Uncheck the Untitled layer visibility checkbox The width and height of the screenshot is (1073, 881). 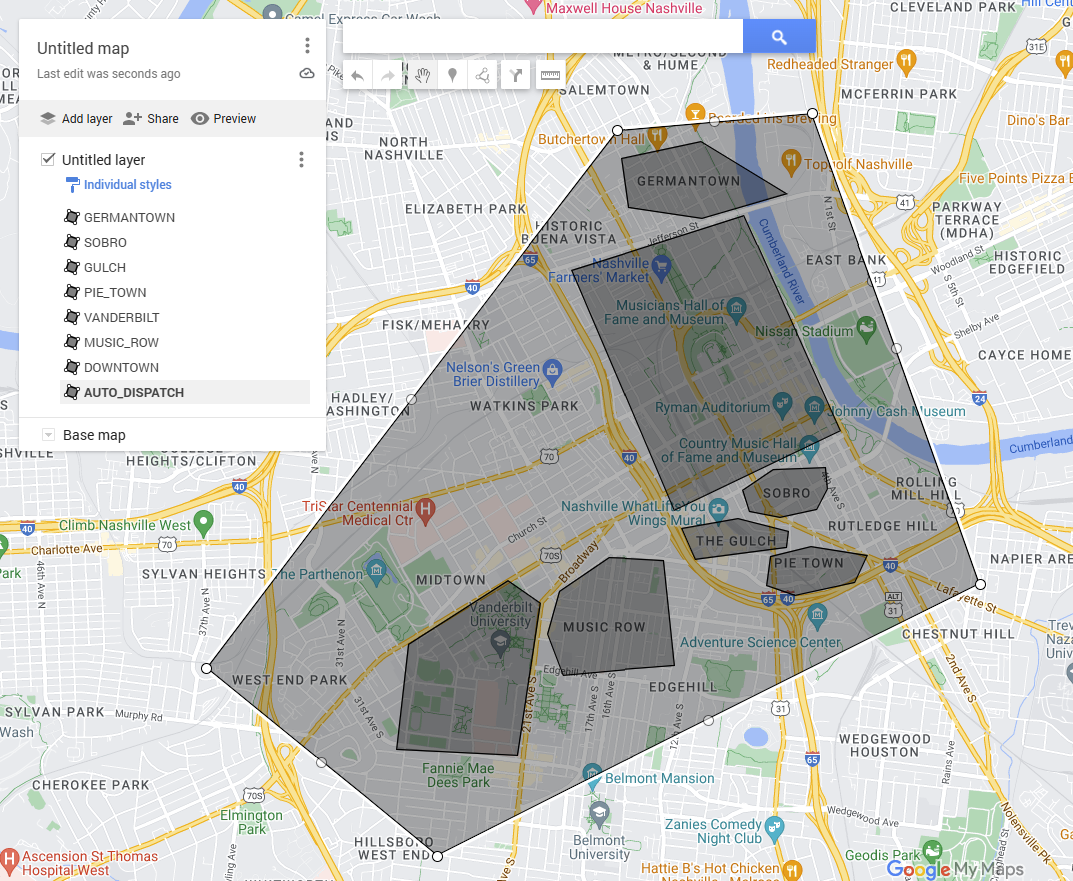[49, 159]
